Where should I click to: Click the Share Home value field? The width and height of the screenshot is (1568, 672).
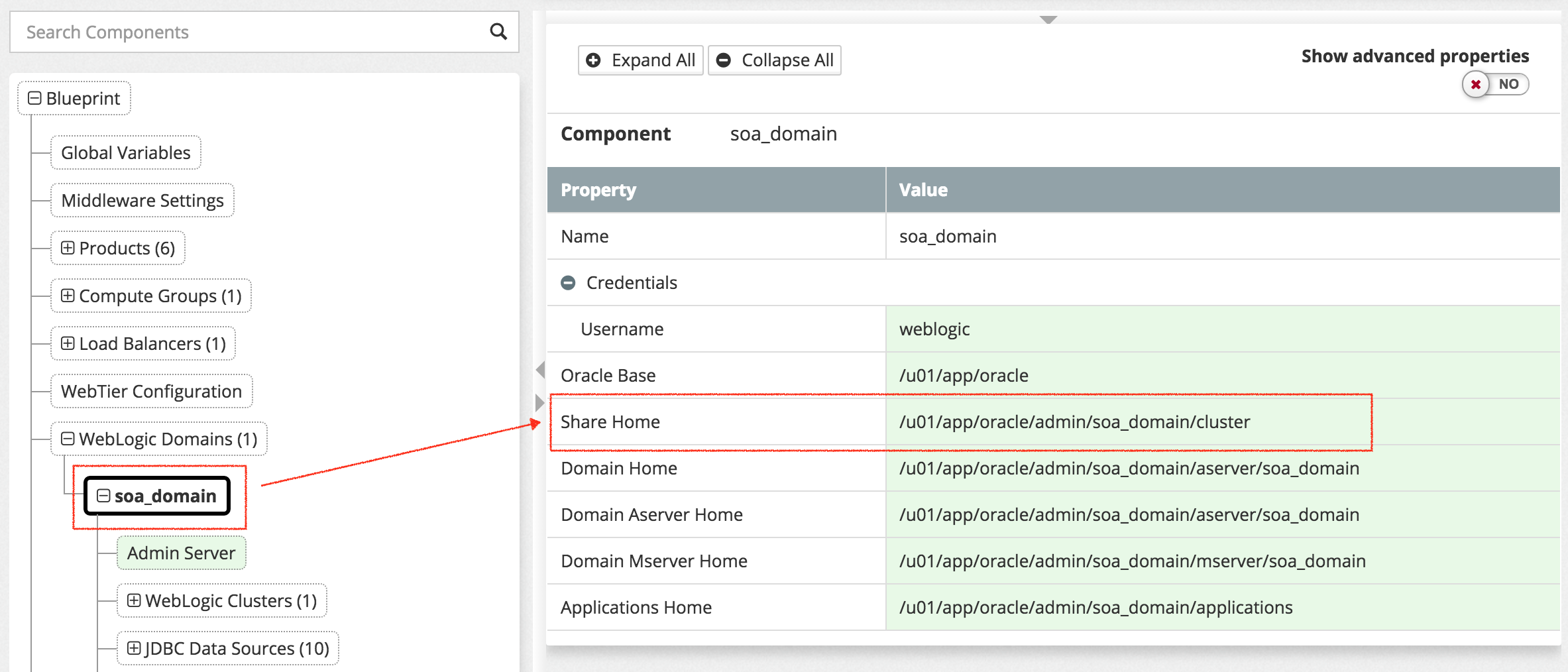coord(1074,422)
